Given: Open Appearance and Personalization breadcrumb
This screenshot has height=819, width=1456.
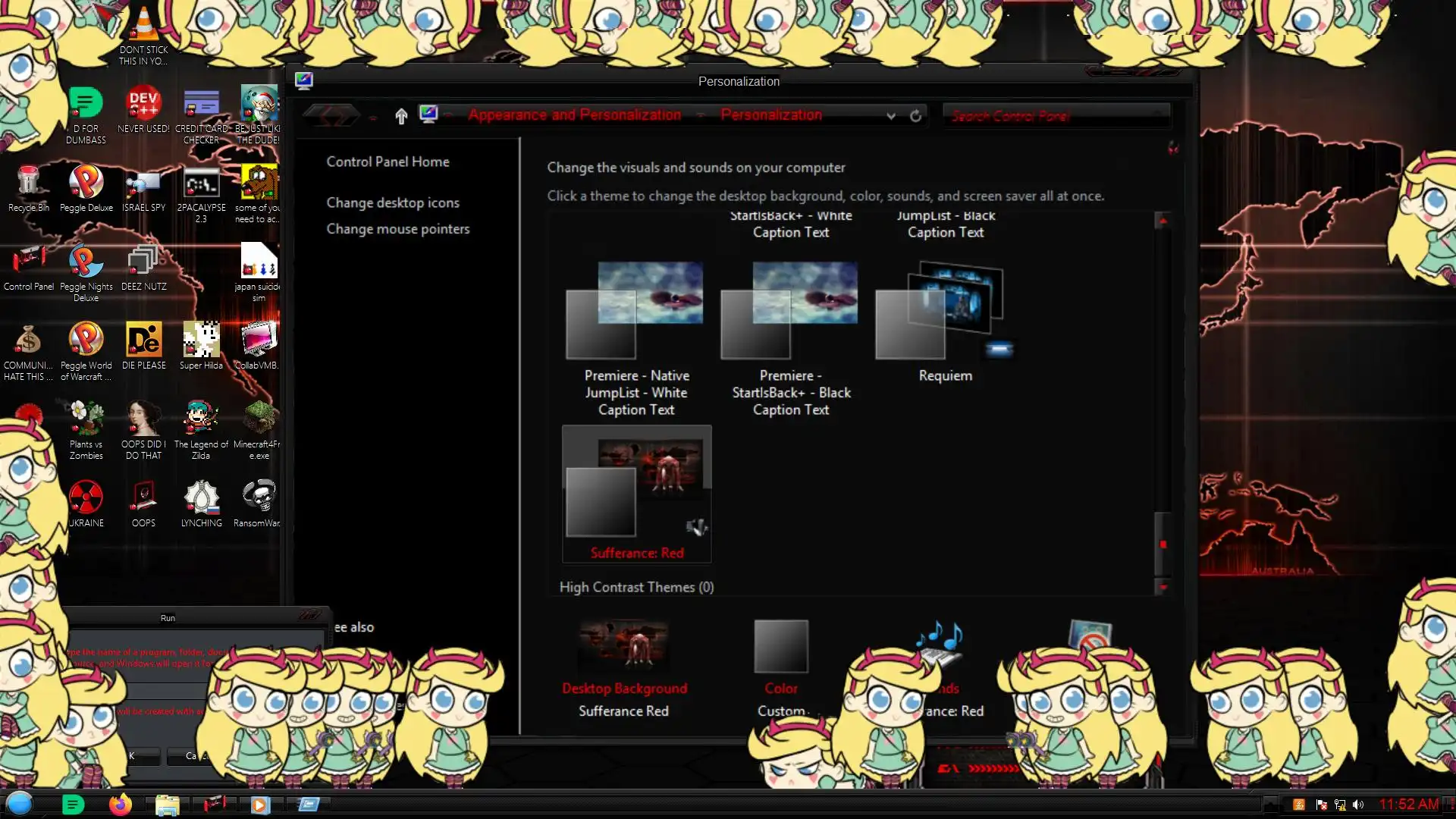Looking at the screenshot, I should (574, 115).
